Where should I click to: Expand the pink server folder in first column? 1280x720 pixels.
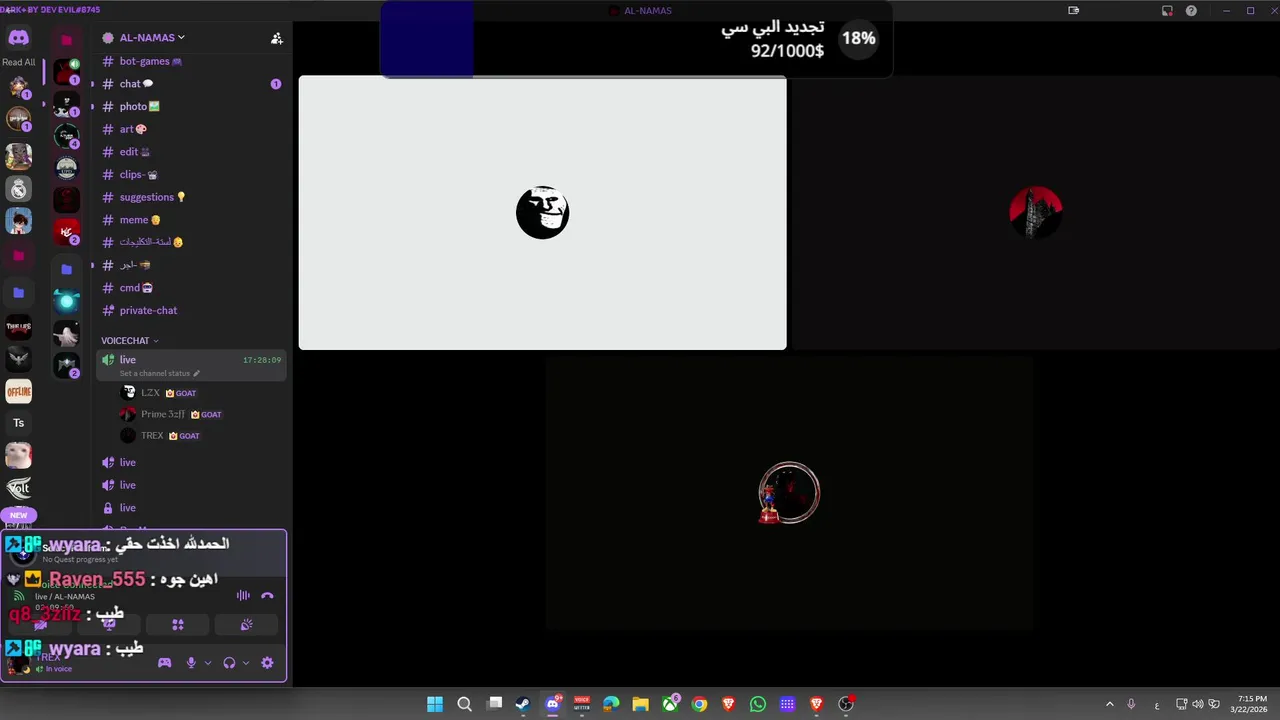point(18,256)
